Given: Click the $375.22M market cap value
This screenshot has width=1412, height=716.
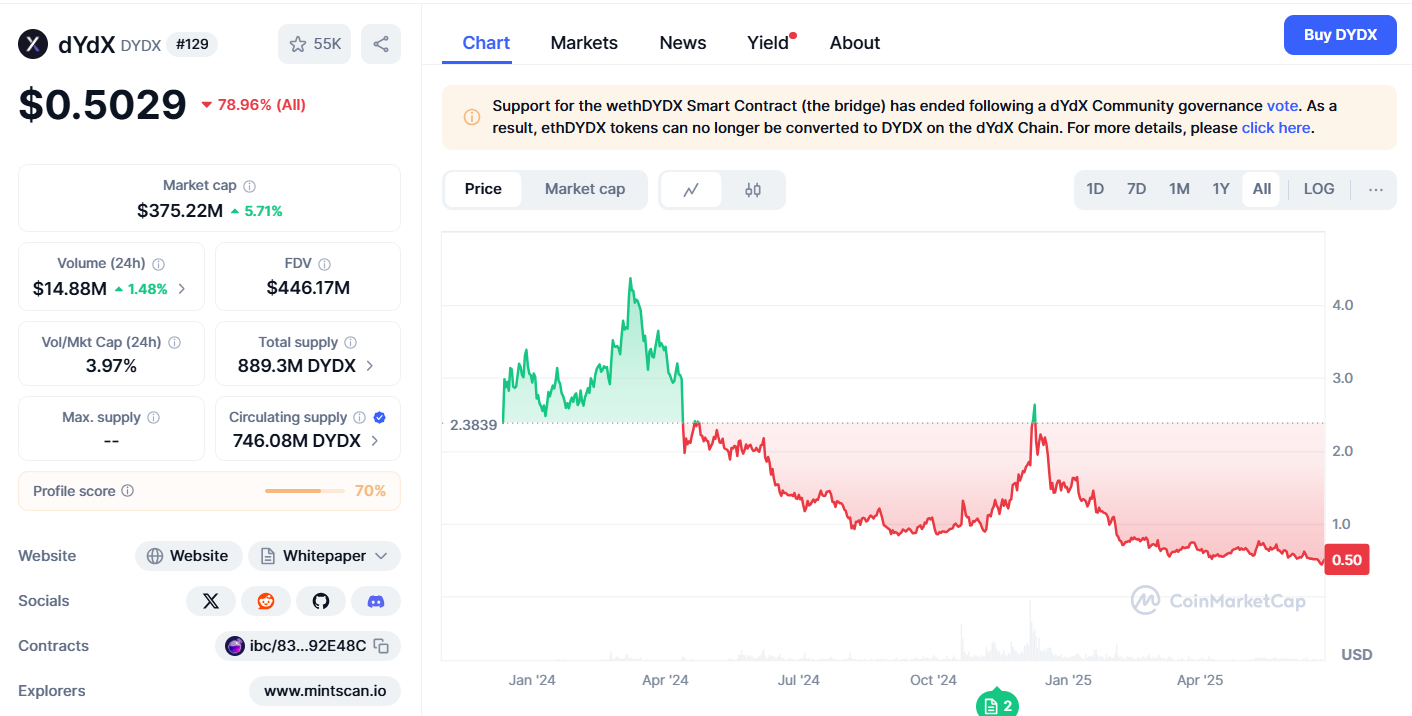Looking at the screenshot, I should [180, 211].
